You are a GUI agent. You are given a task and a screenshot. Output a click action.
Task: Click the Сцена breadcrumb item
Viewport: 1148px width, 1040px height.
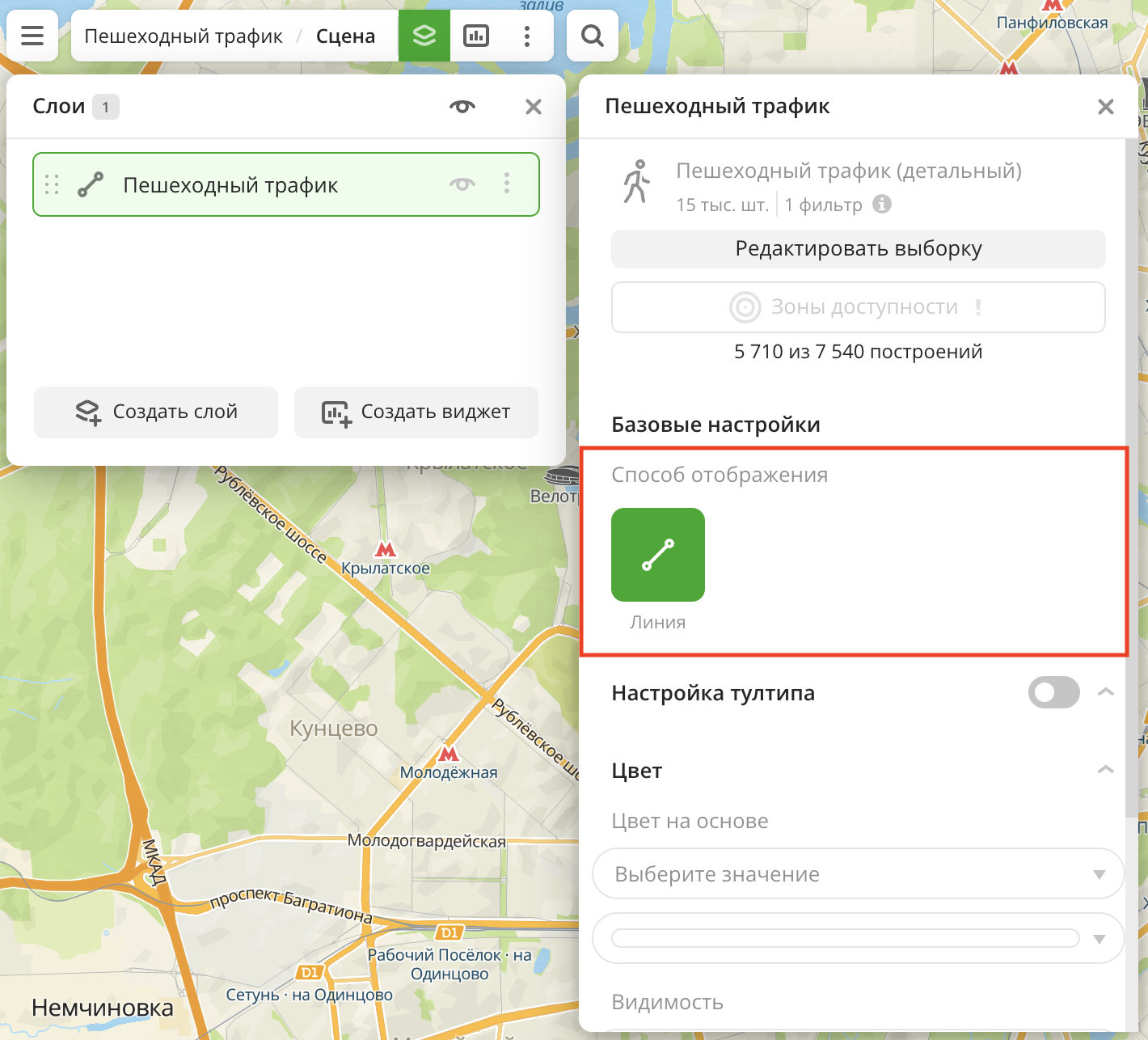pos(345,36)
